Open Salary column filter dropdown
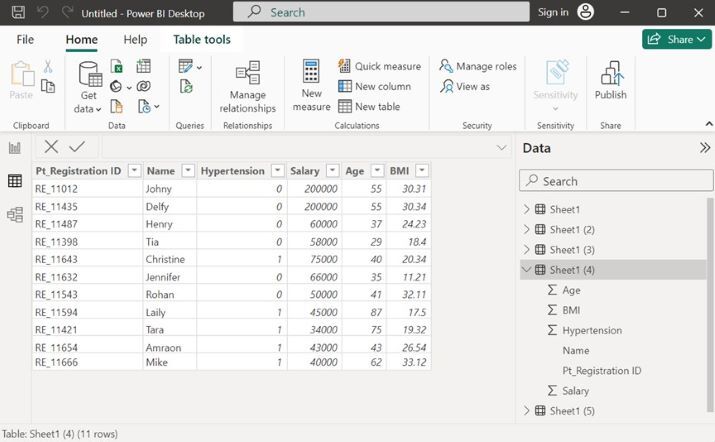The image size is (715, 442). [333, 171]
